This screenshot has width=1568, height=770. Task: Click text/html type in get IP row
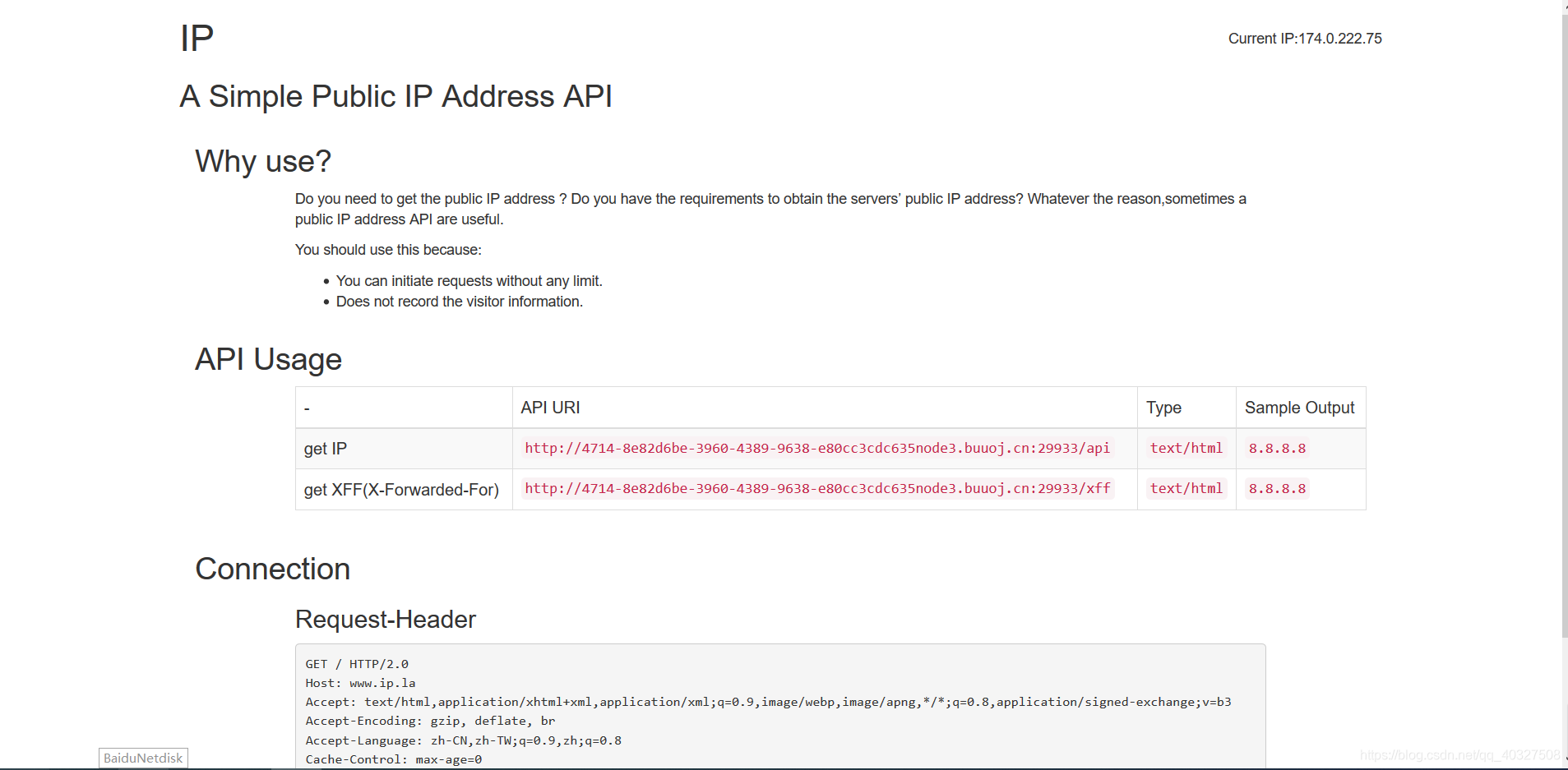[x=1186, y=448]
